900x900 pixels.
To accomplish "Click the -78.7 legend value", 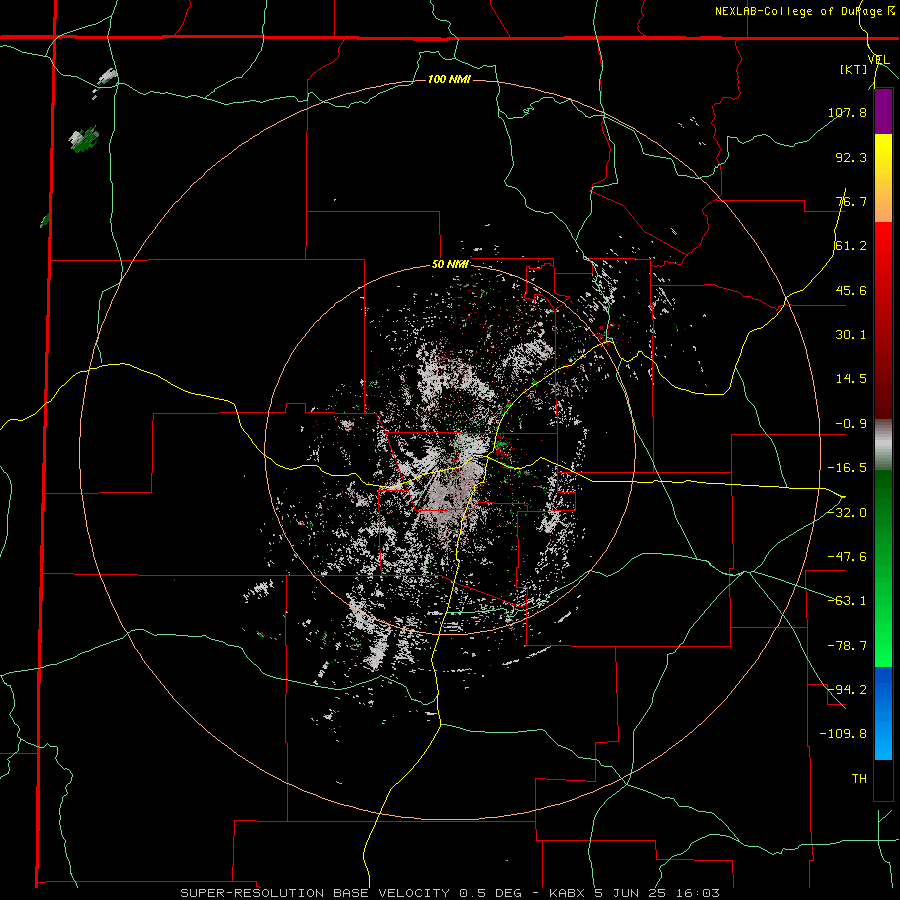I will [847, 646].
